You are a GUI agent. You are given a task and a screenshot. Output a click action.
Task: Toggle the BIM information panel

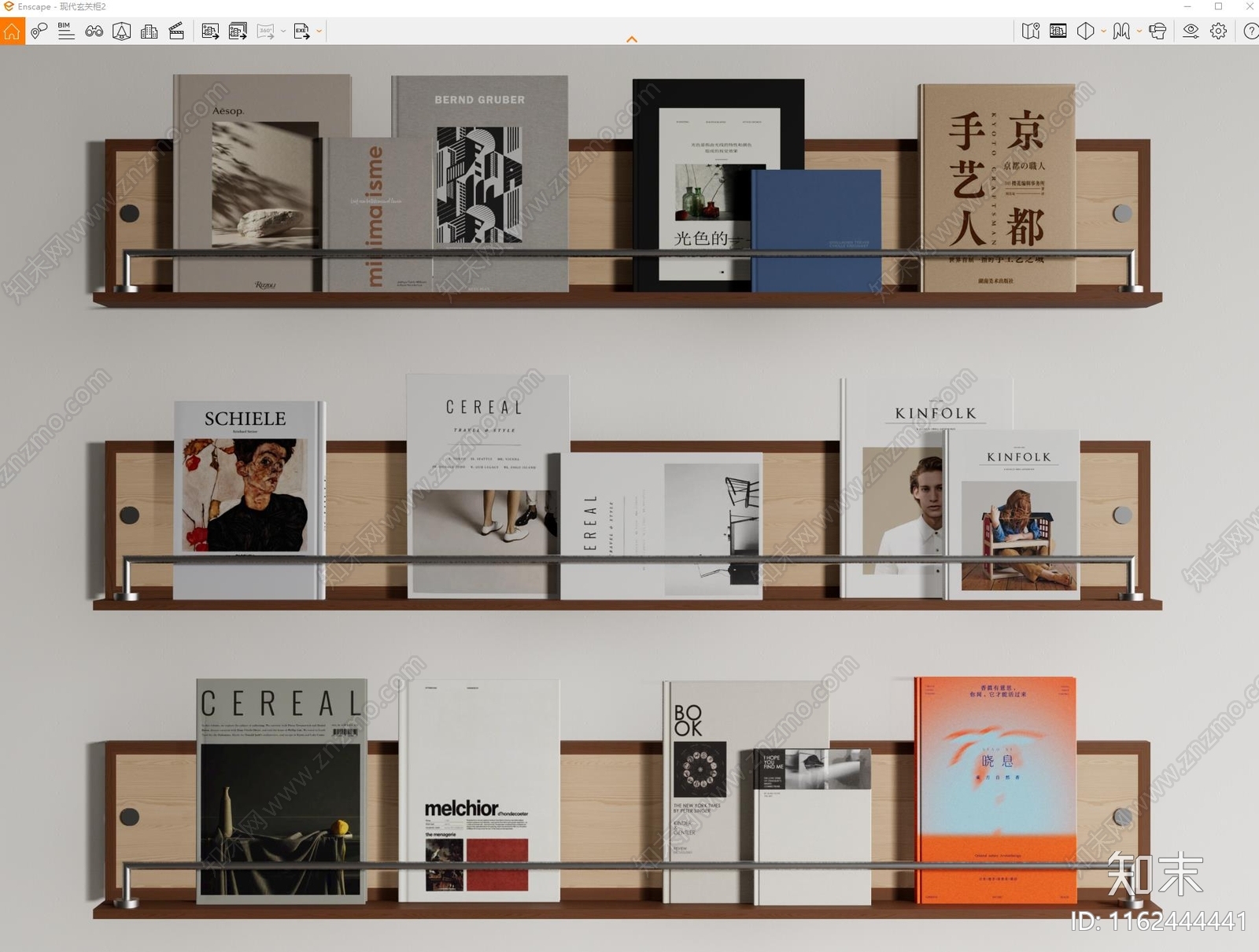pos(66,31)
